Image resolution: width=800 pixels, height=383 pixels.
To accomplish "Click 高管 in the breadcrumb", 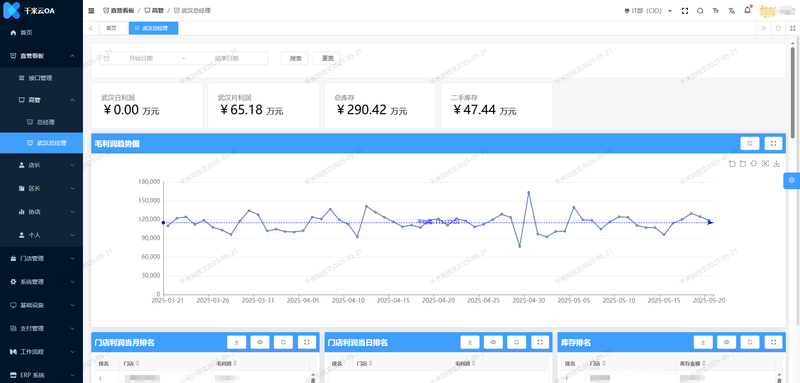I will (x=154, y=11).
